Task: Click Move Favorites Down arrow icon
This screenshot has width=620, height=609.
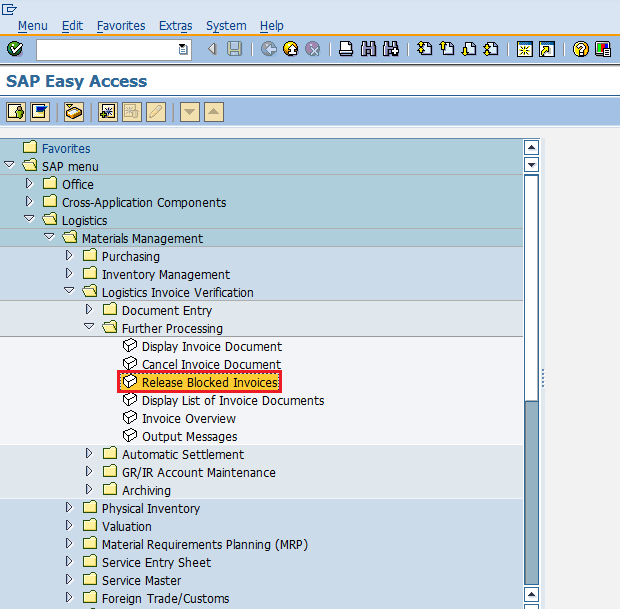Action: point(190,112)
